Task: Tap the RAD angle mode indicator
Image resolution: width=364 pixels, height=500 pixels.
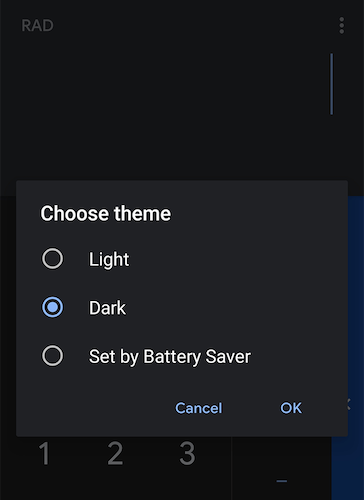Action: tap(37, 26)
